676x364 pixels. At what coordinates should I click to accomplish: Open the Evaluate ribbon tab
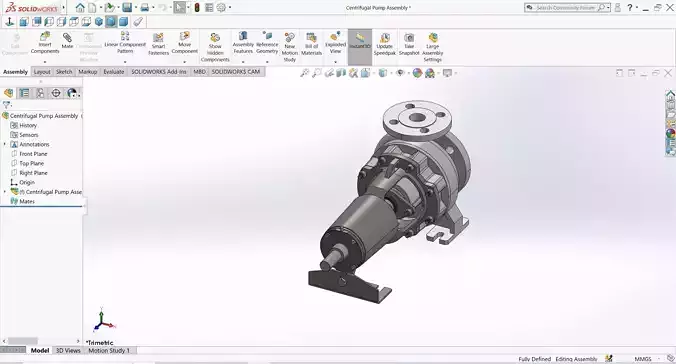114,72
